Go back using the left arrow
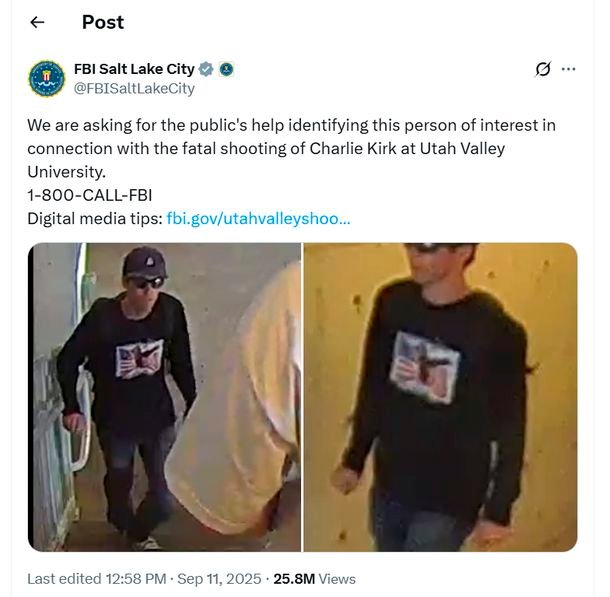This screenshot has width=610, height=597. click(37, 22)
